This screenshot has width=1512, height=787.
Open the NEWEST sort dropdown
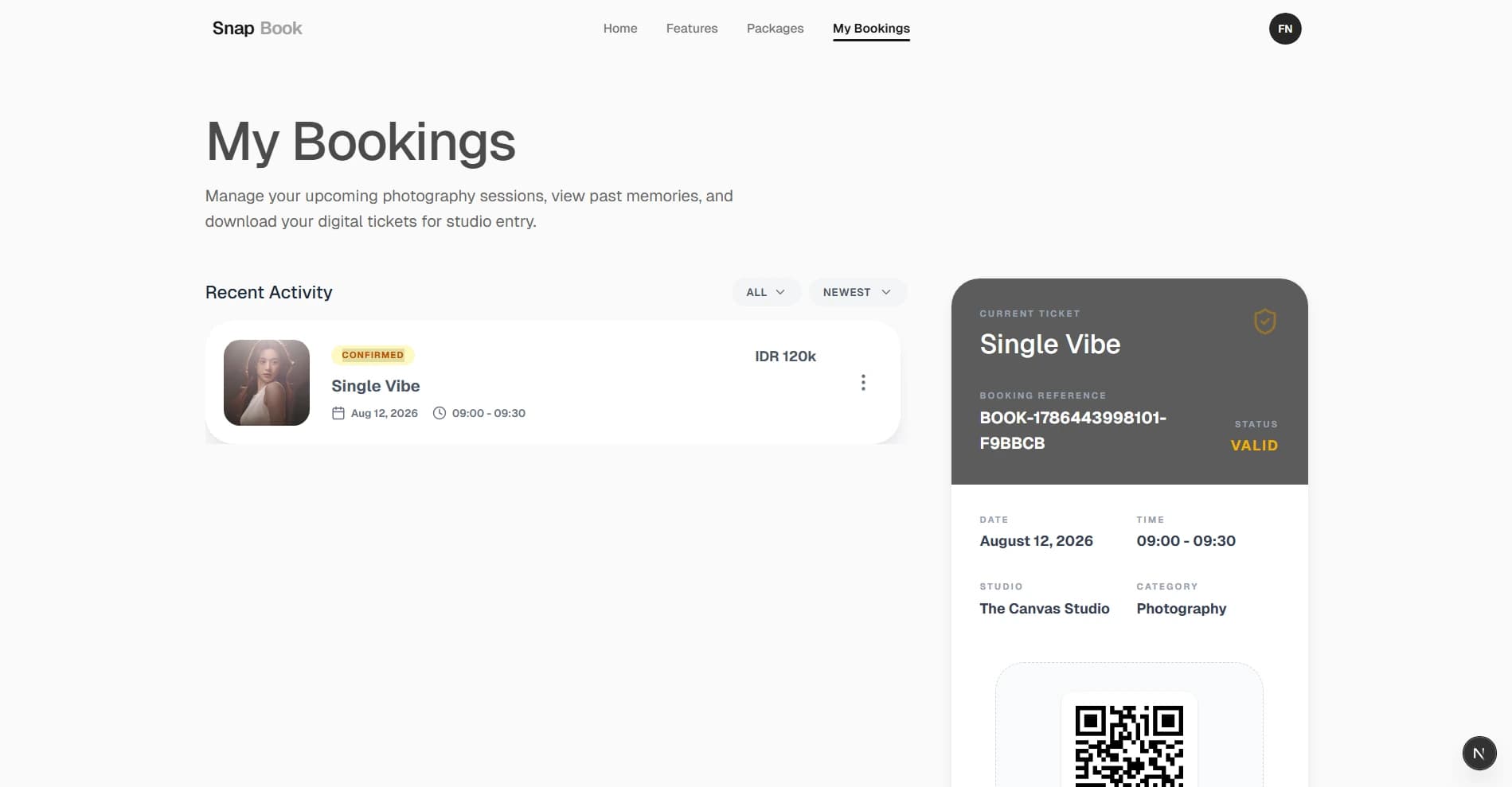[x=857, y=292]
